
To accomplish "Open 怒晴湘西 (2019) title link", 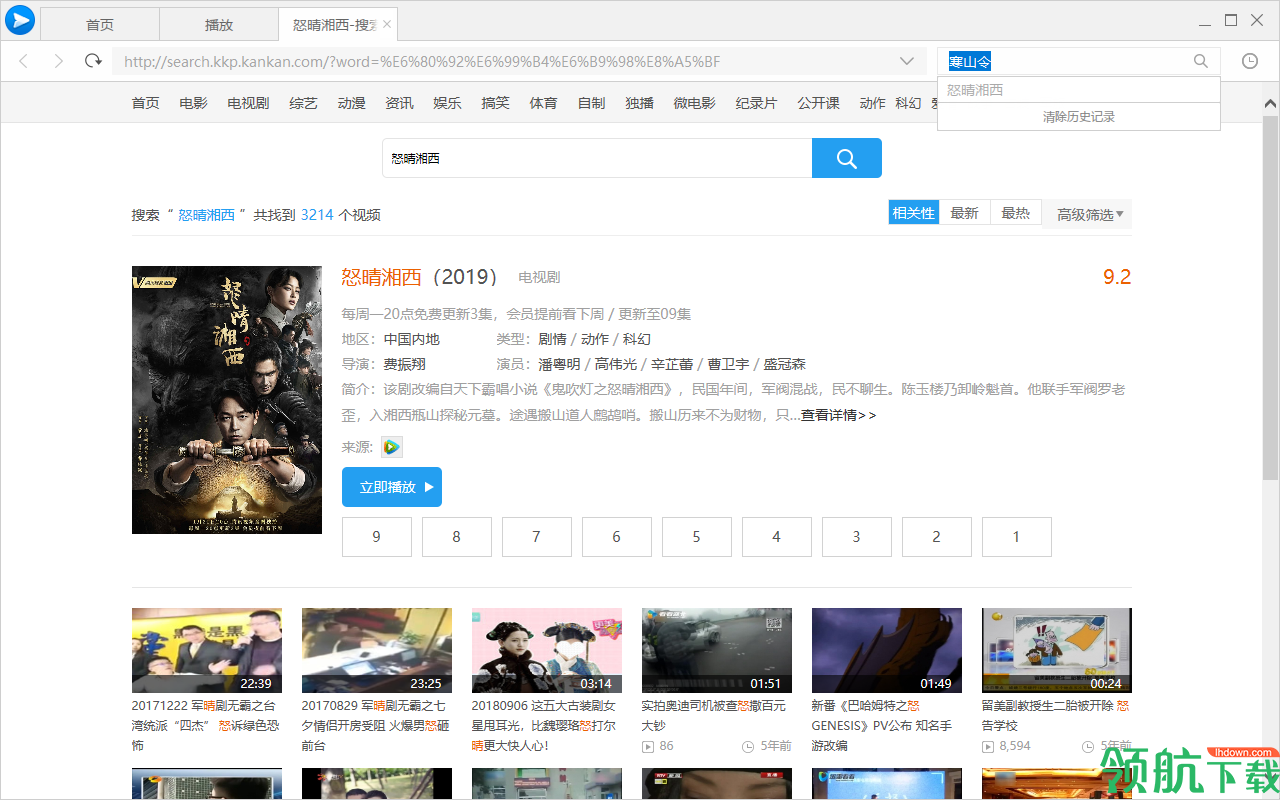I will coord(420,277).
